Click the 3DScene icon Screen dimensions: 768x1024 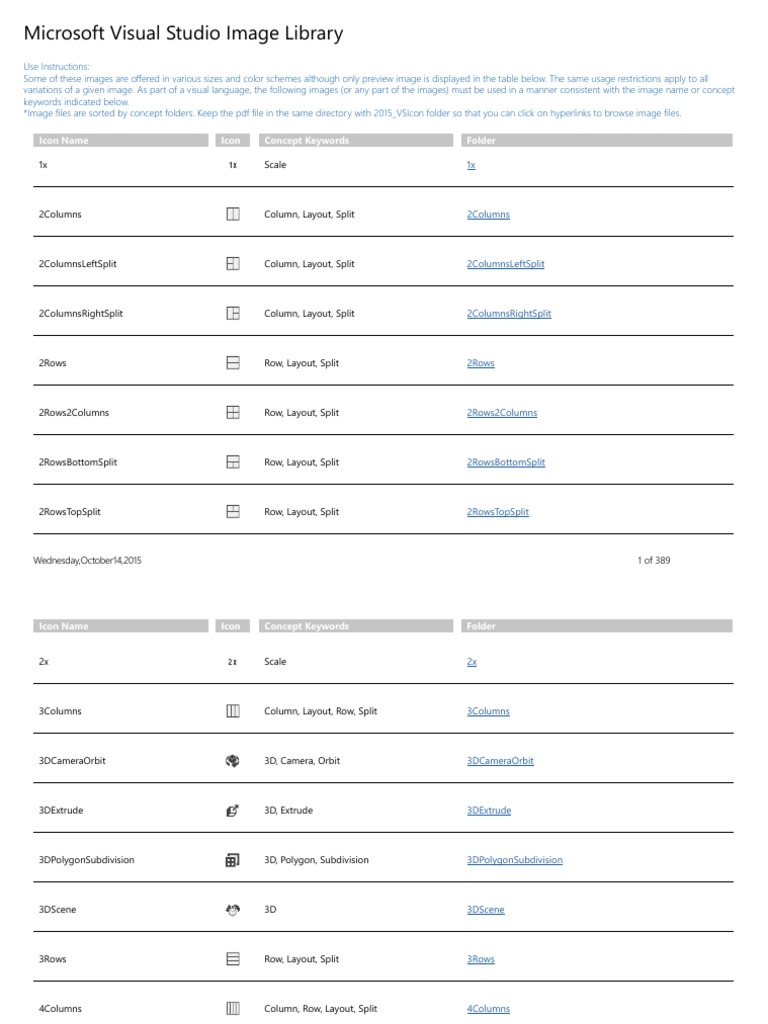point(232,910)
